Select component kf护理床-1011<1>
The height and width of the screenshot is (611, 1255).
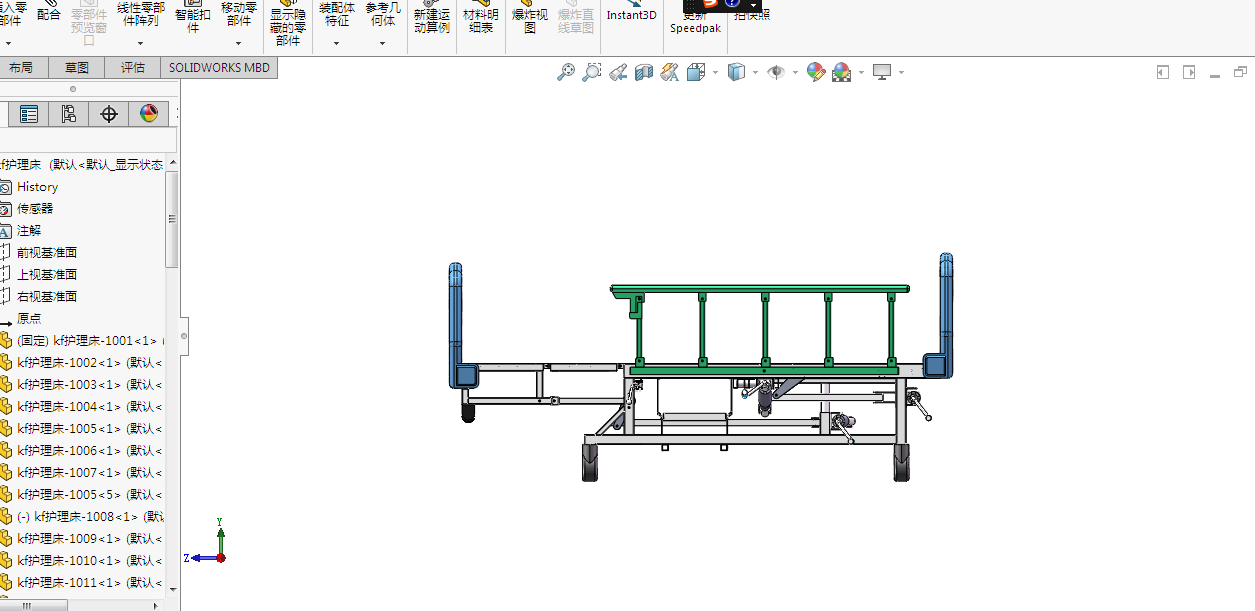[x=82, y=583]
